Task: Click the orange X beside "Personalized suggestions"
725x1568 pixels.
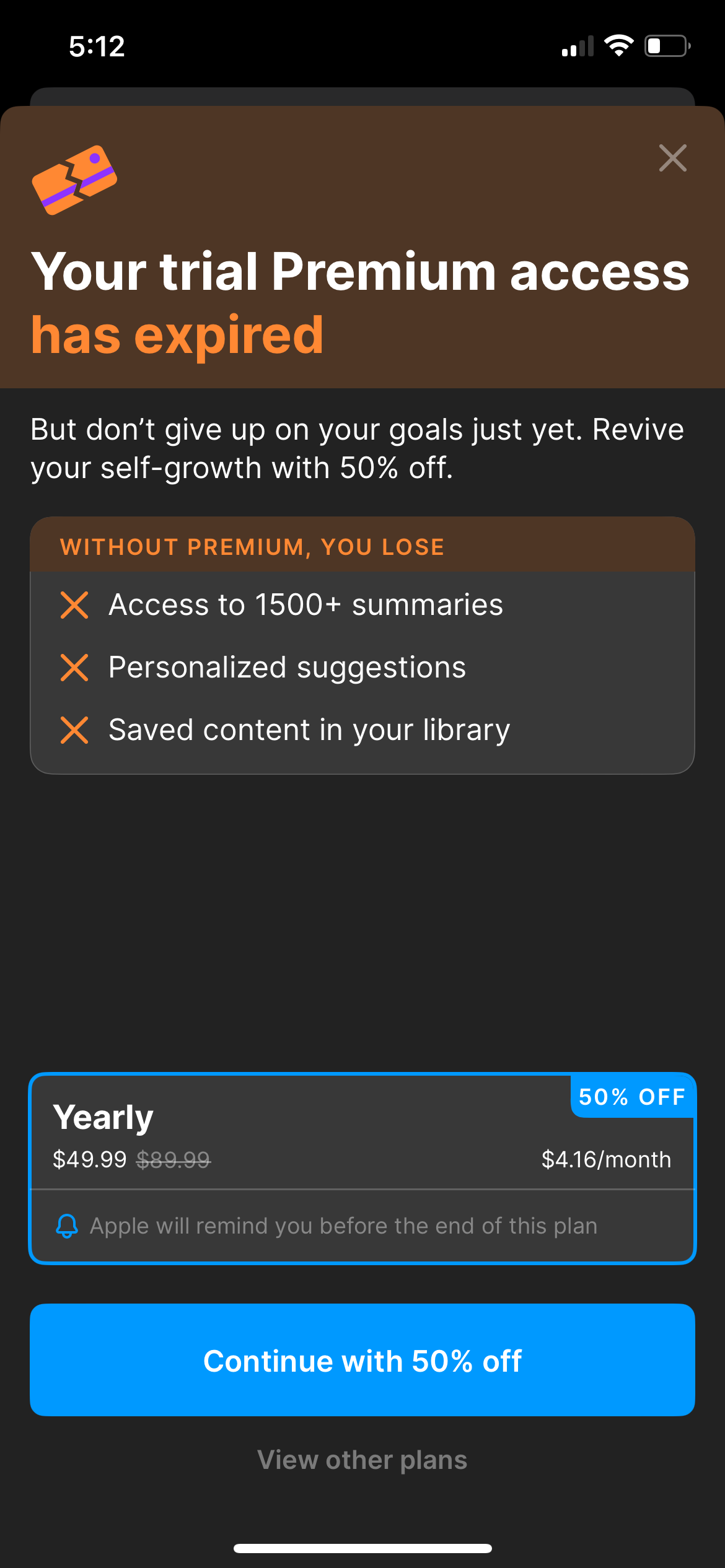Action: tap(74, 668)
